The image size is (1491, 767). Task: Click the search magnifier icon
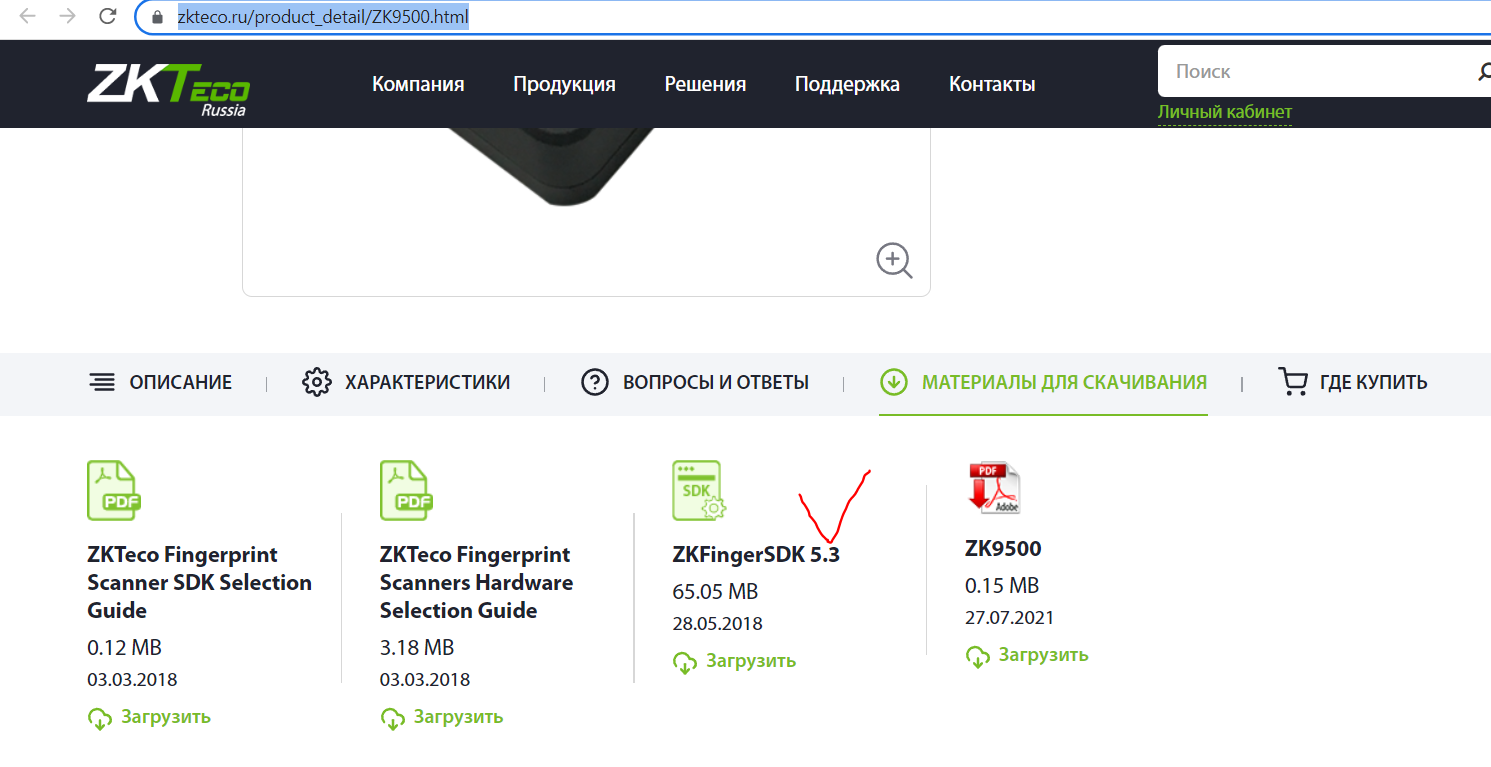click(x=1484, y=71)
